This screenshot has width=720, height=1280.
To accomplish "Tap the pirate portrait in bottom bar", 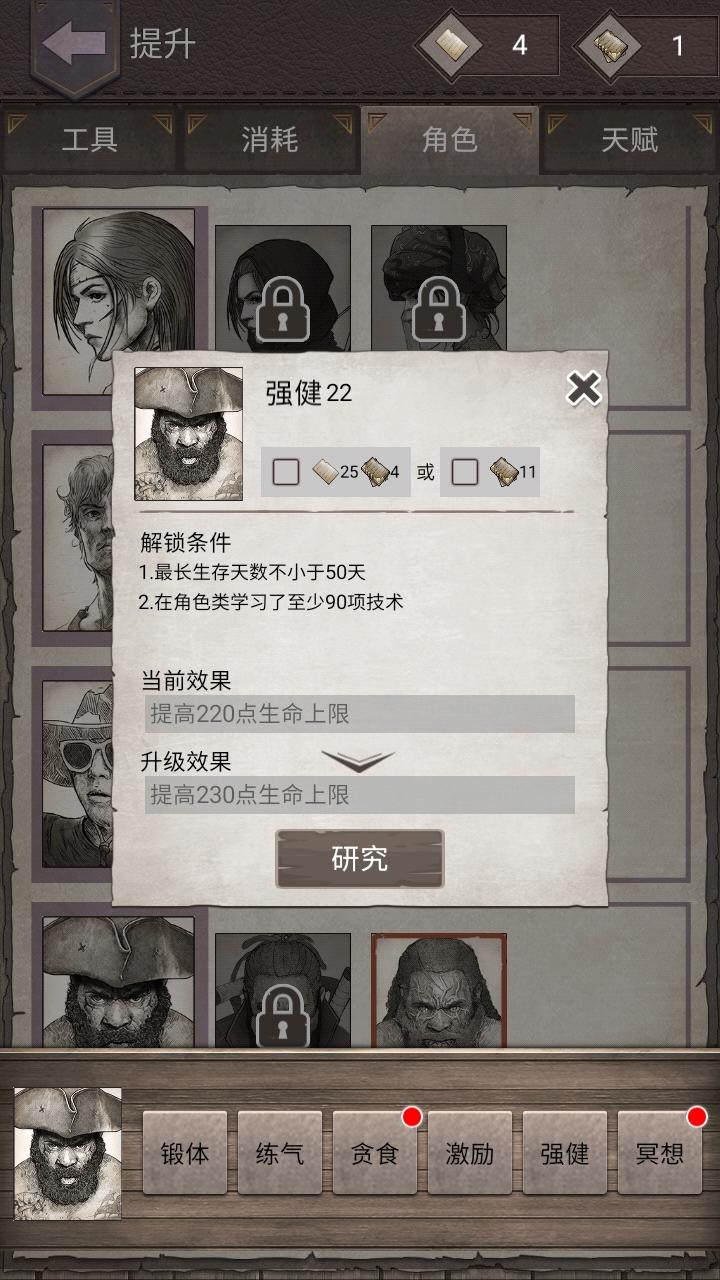I will [x=68, y=1154].
